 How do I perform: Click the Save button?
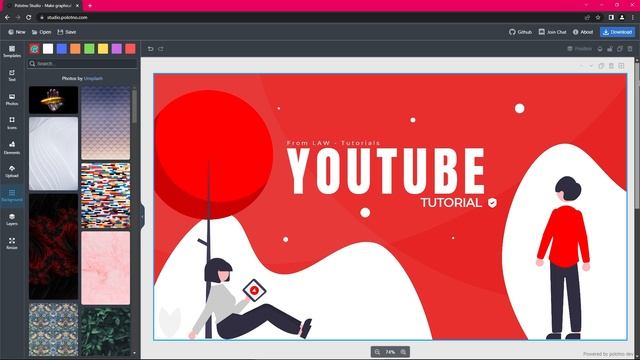[x=67, y=32]
